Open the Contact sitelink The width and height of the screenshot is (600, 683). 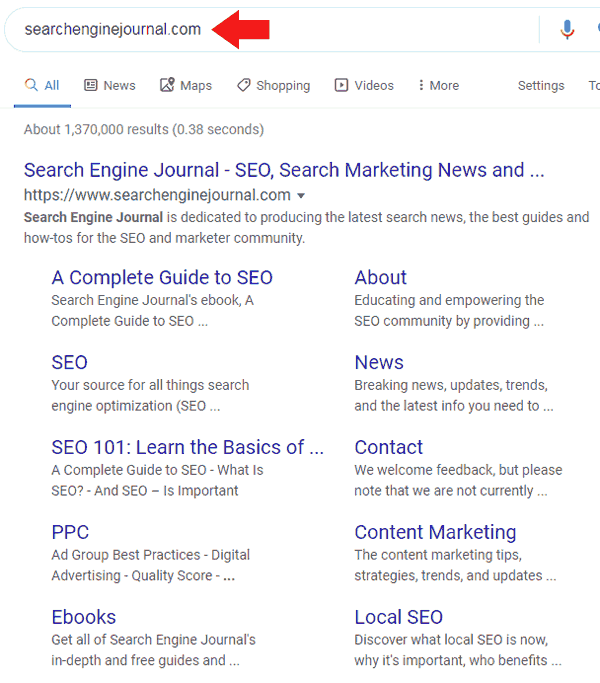point(389,447)
